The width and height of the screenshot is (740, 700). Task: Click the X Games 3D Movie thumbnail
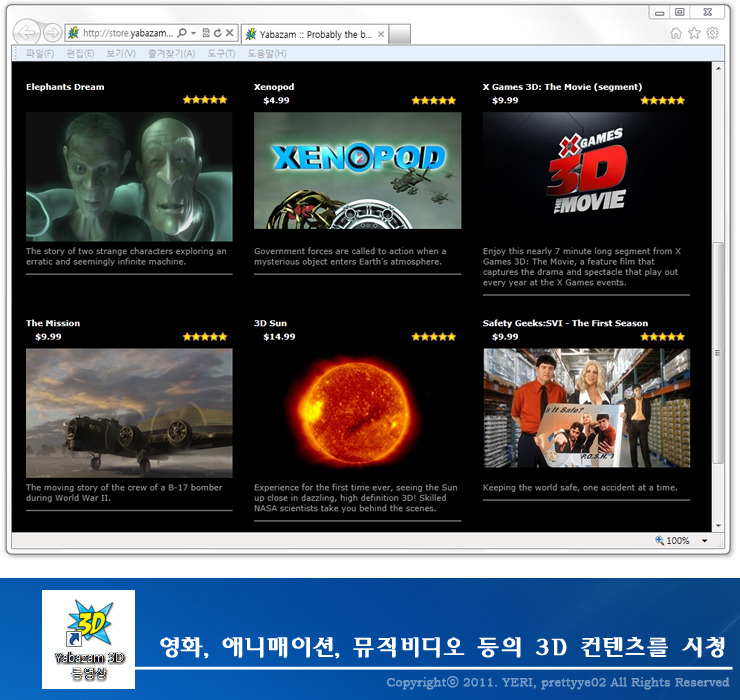pyautogui.click(x=587, y=170)
